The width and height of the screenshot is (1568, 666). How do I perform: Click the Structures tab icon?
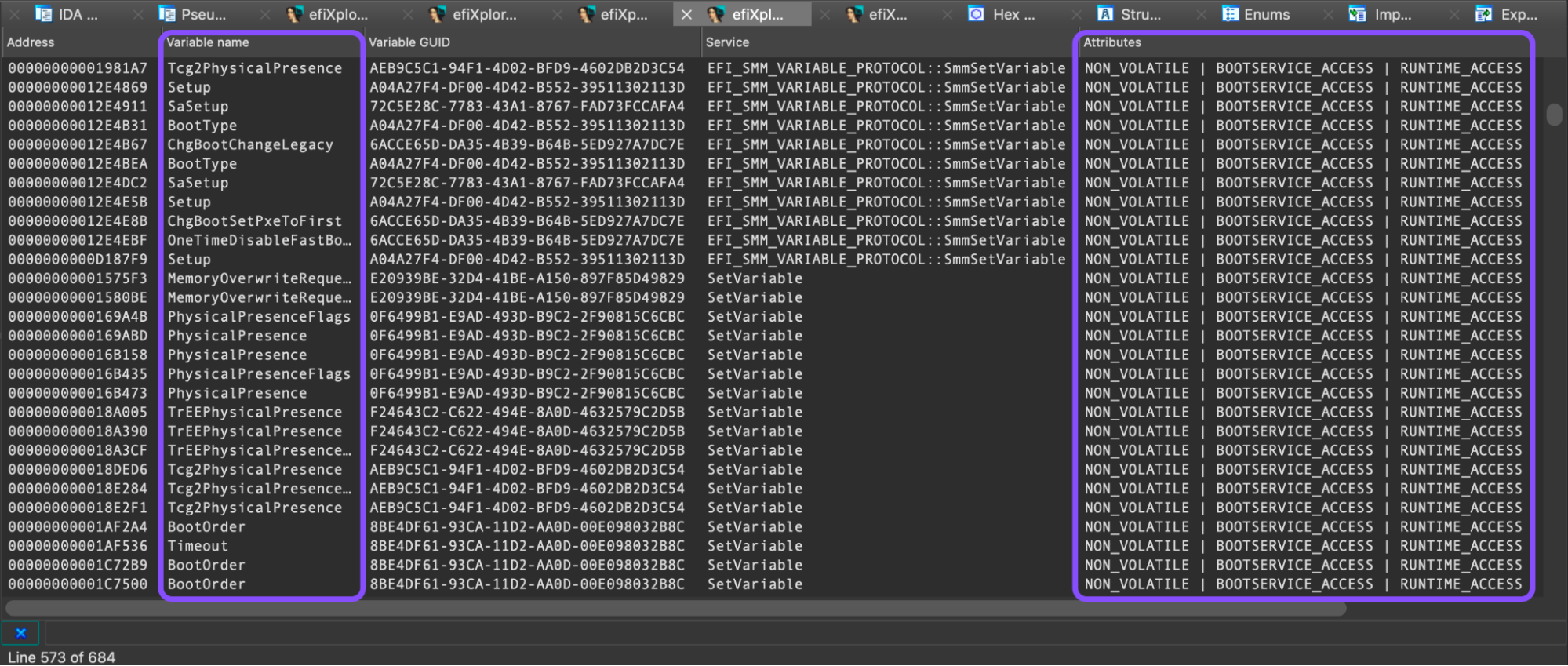pos(1105,14)
